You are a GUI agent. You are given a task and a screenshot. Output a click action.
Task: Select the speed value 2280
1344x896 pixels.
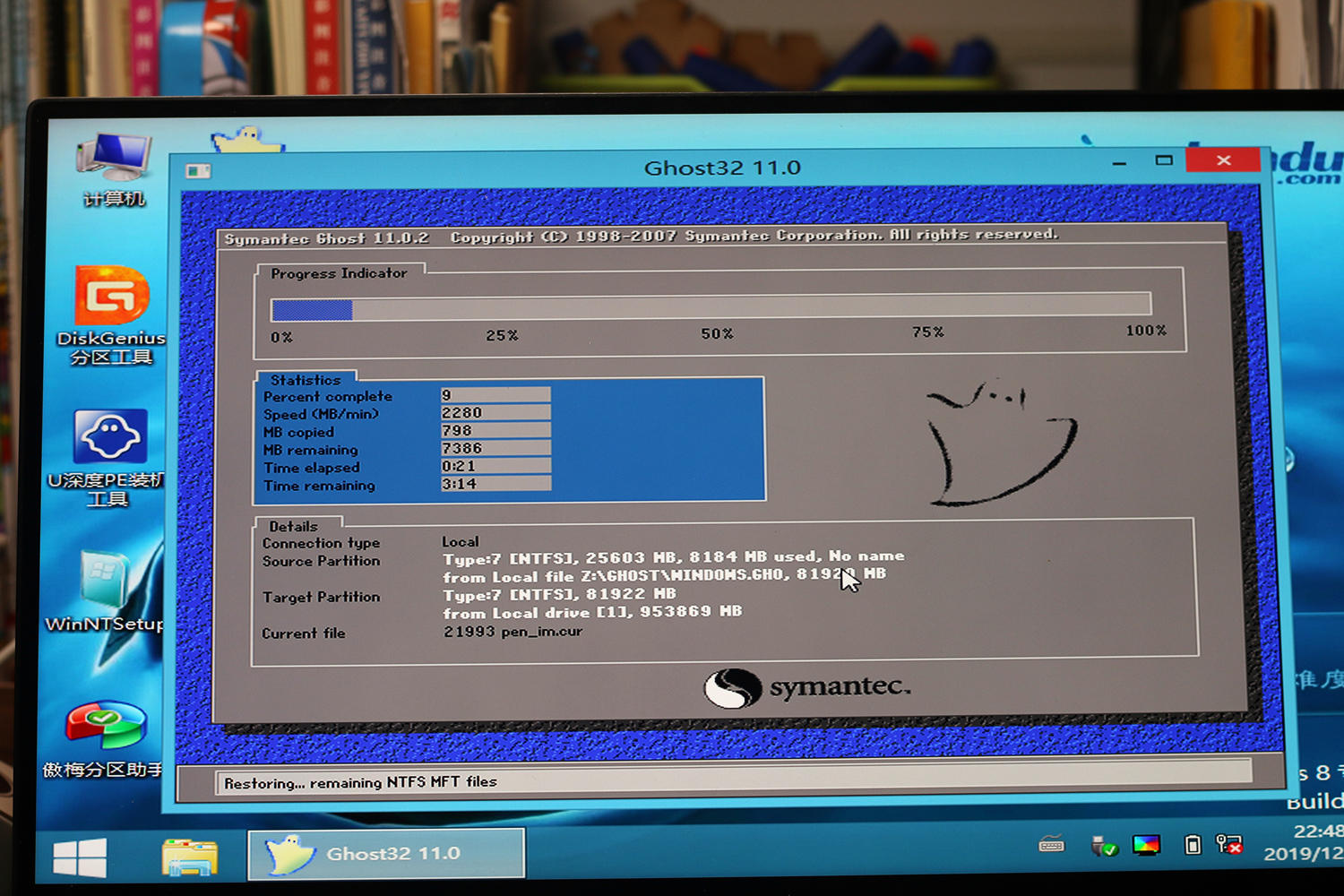495,413
